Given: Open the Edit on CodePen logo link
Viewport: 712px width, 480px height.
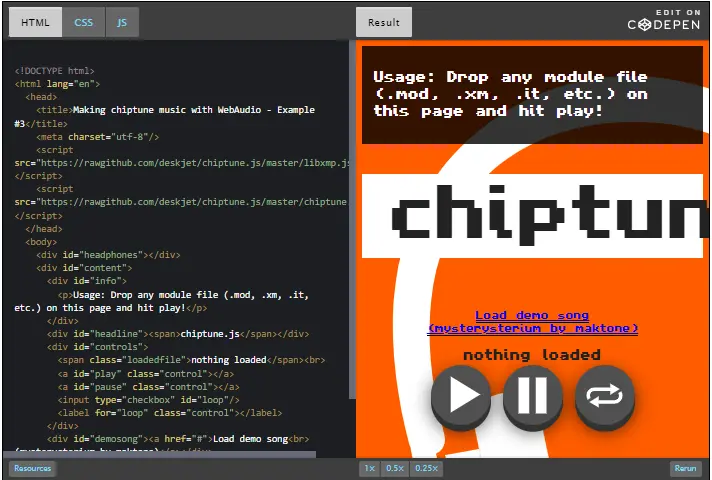Looking at the screenshot, I should point(664,20).
